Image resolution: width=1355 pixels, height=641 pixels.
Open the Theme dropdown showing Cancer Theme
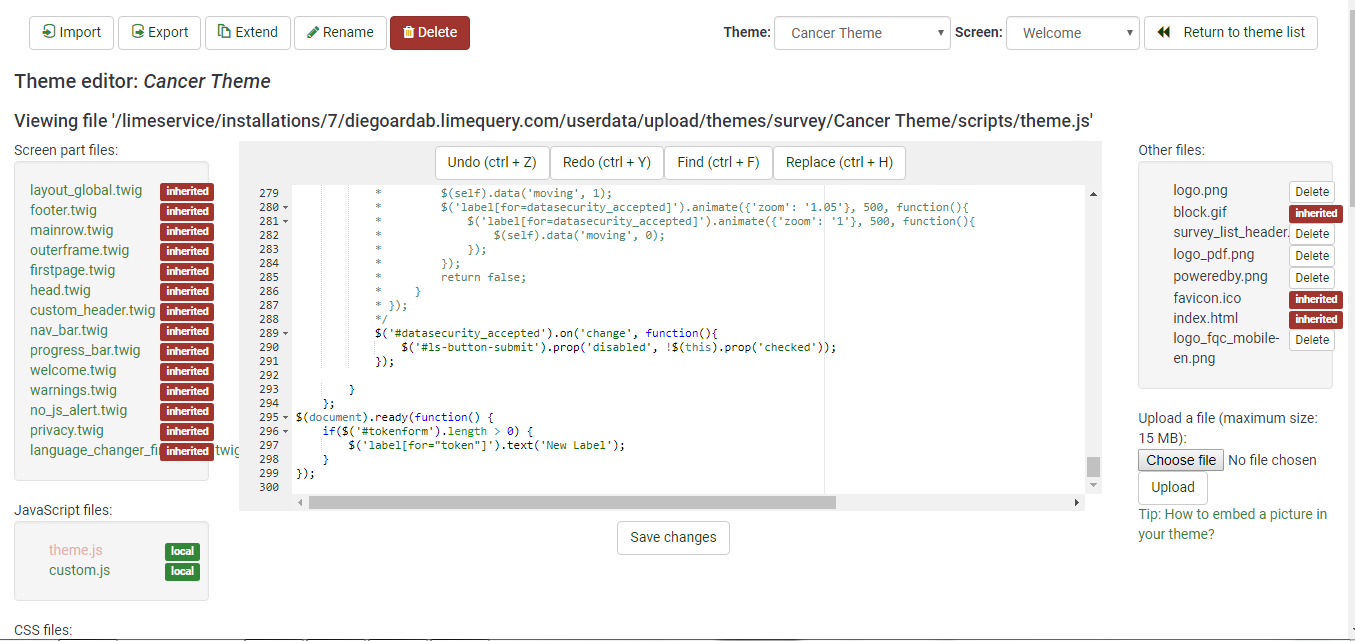pos(861,33)
